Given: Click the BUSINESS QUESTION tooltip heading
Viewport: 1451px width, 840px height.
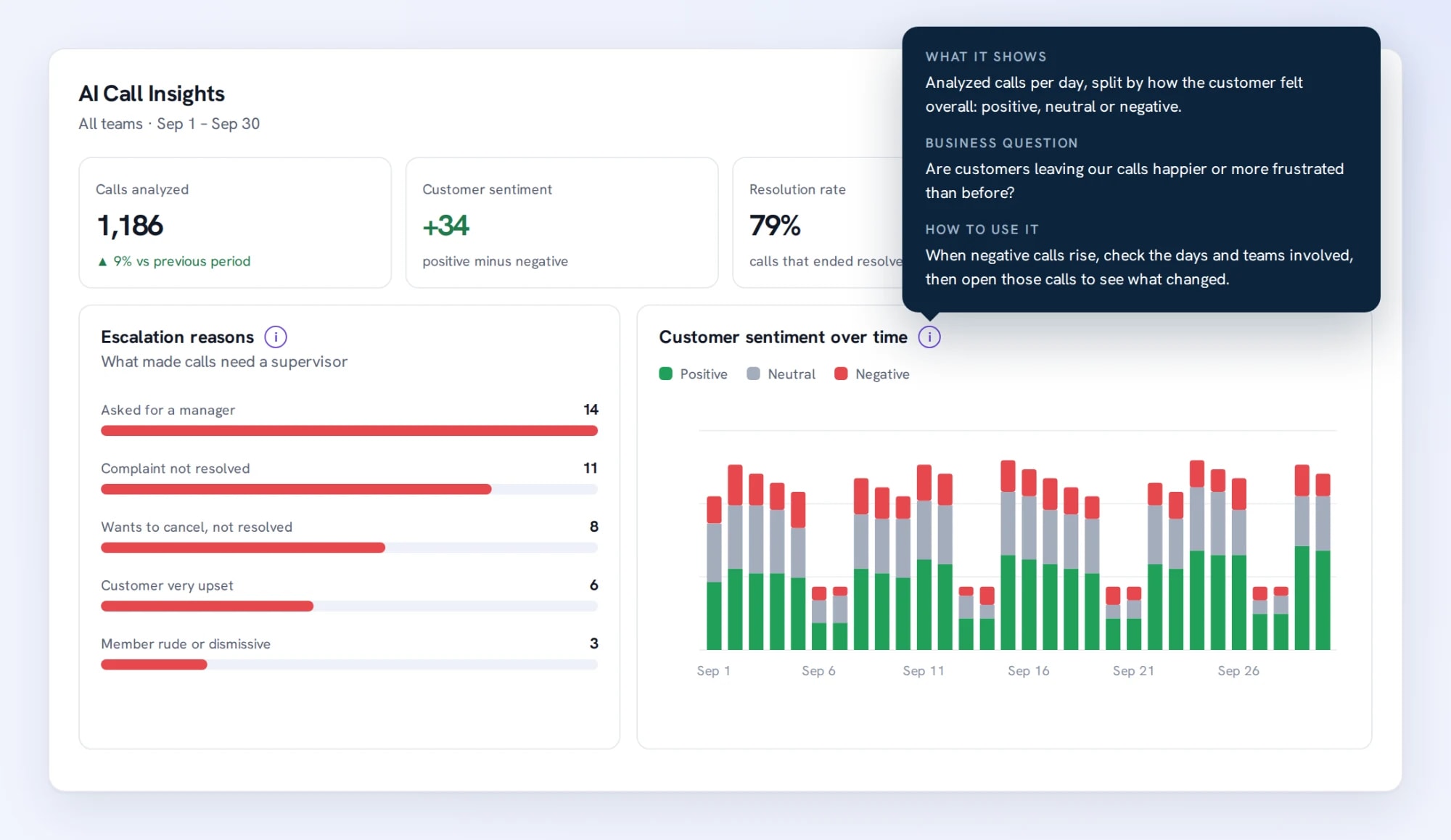Looking at the screenshot, I should 1001,143.
